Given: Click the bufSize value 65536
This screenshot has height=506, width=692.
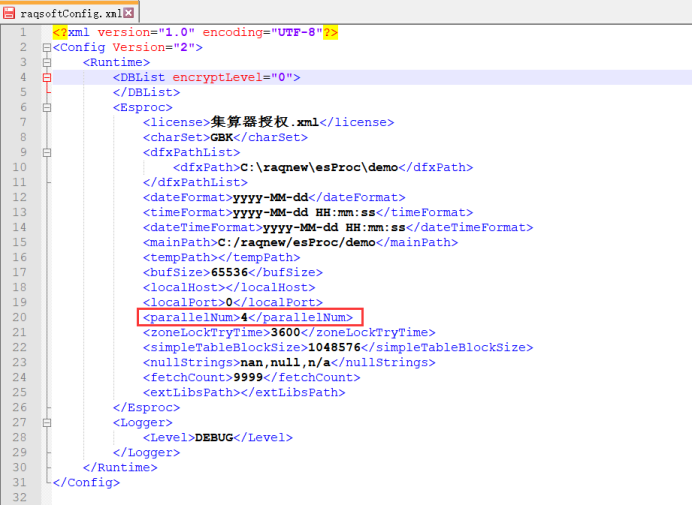Looking at the screenshot, I should click(x=229, y=273).
